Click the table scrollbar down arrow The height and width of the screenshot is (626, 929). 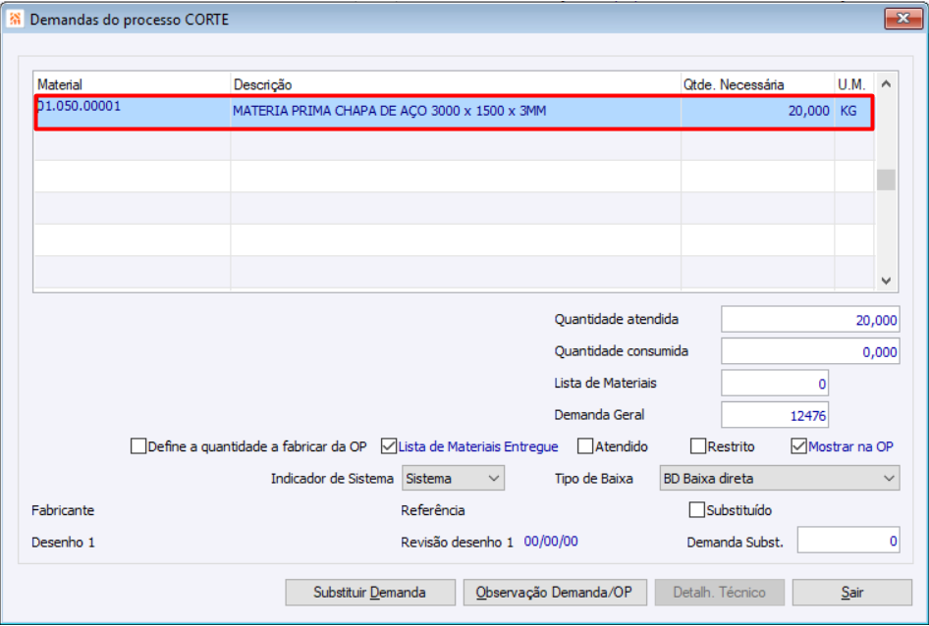click(886, 281)
